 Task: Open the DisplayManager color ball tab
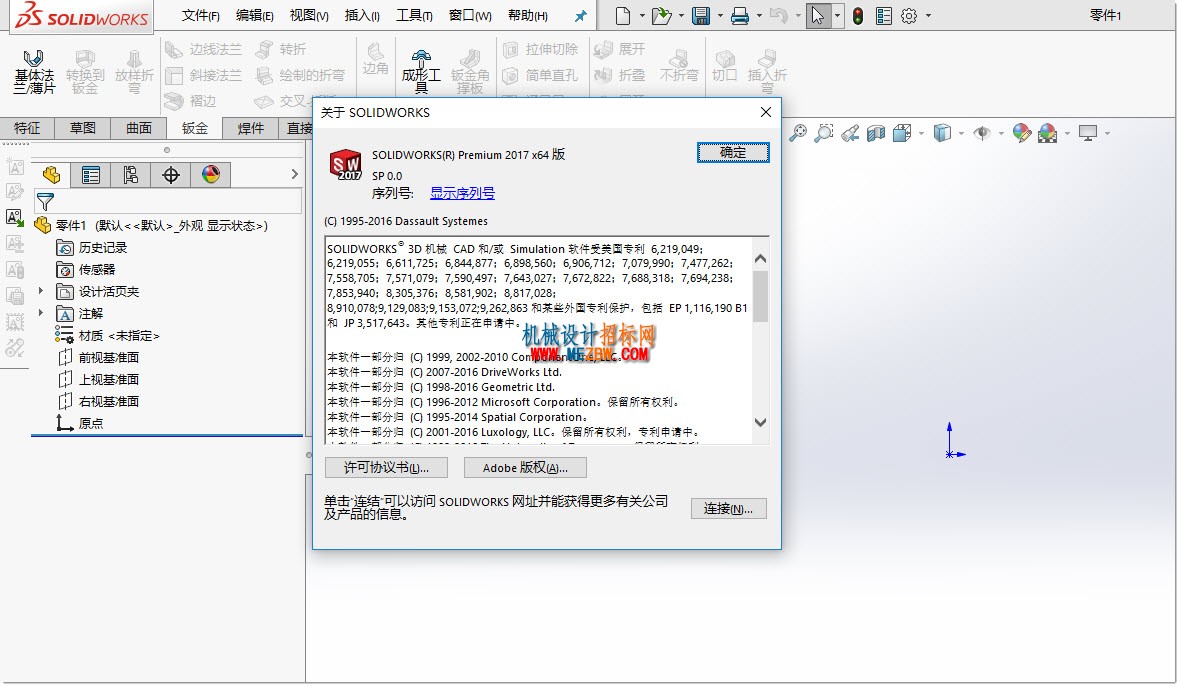point(211,175)
